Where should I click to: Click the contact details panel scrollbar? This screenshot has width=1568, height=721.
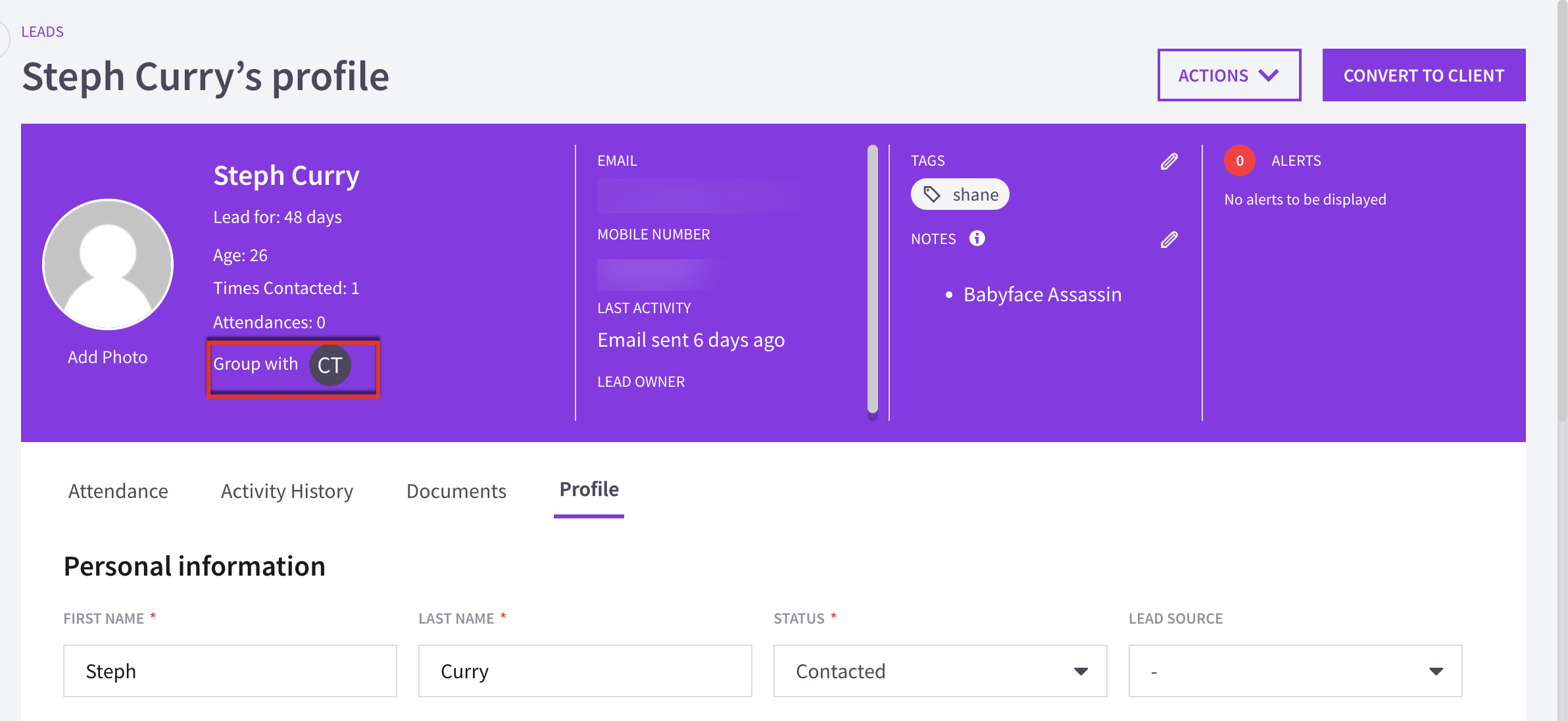pyautogui.click(x=873, y=280)
